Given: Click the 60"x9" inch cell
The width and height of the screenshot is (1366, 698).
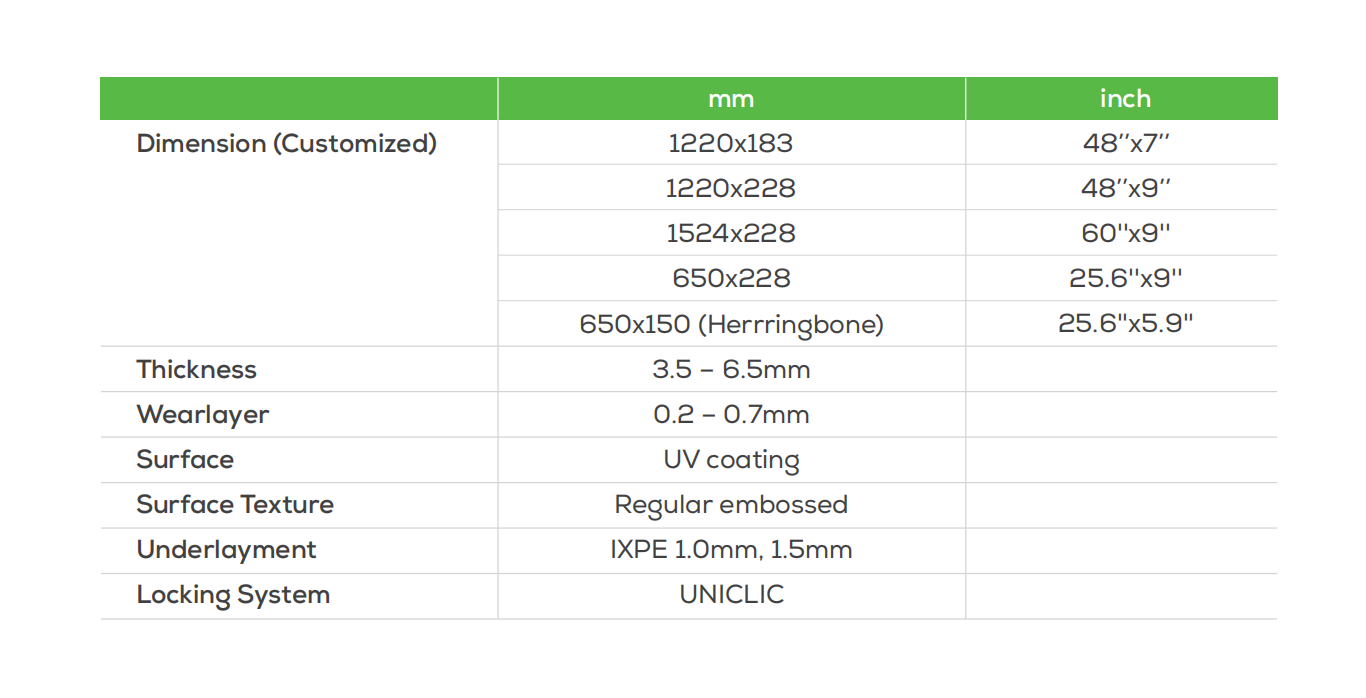Looking at the screenshot, I should coord(1125,233).
